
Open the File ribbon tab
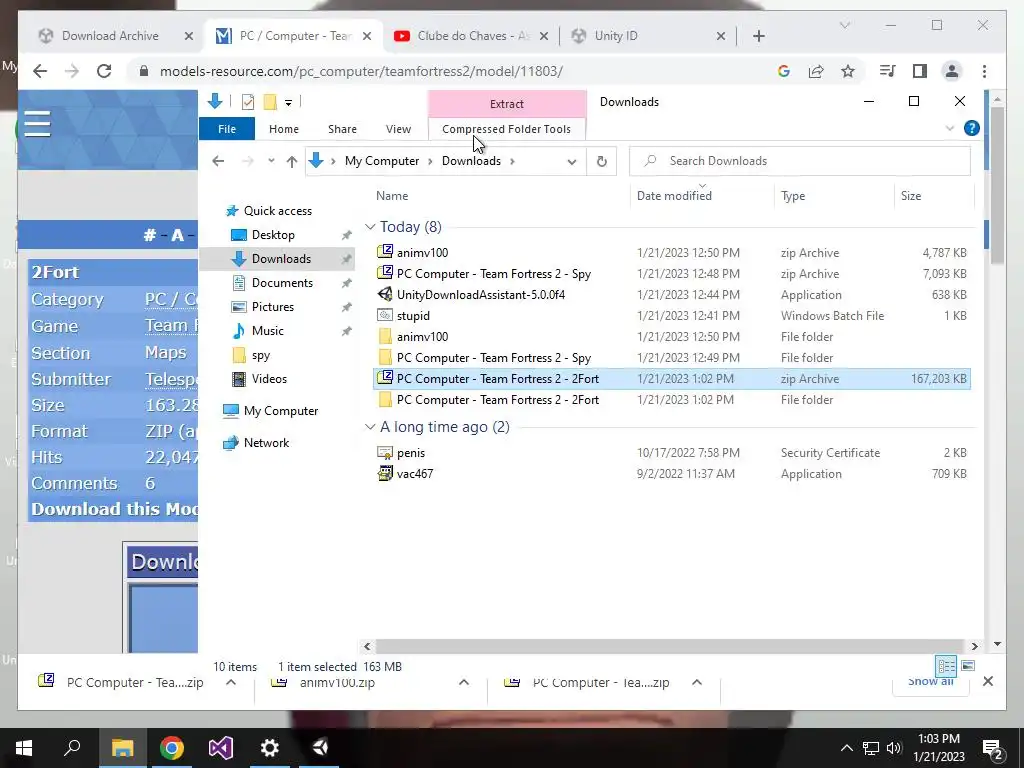pos(227,129)
